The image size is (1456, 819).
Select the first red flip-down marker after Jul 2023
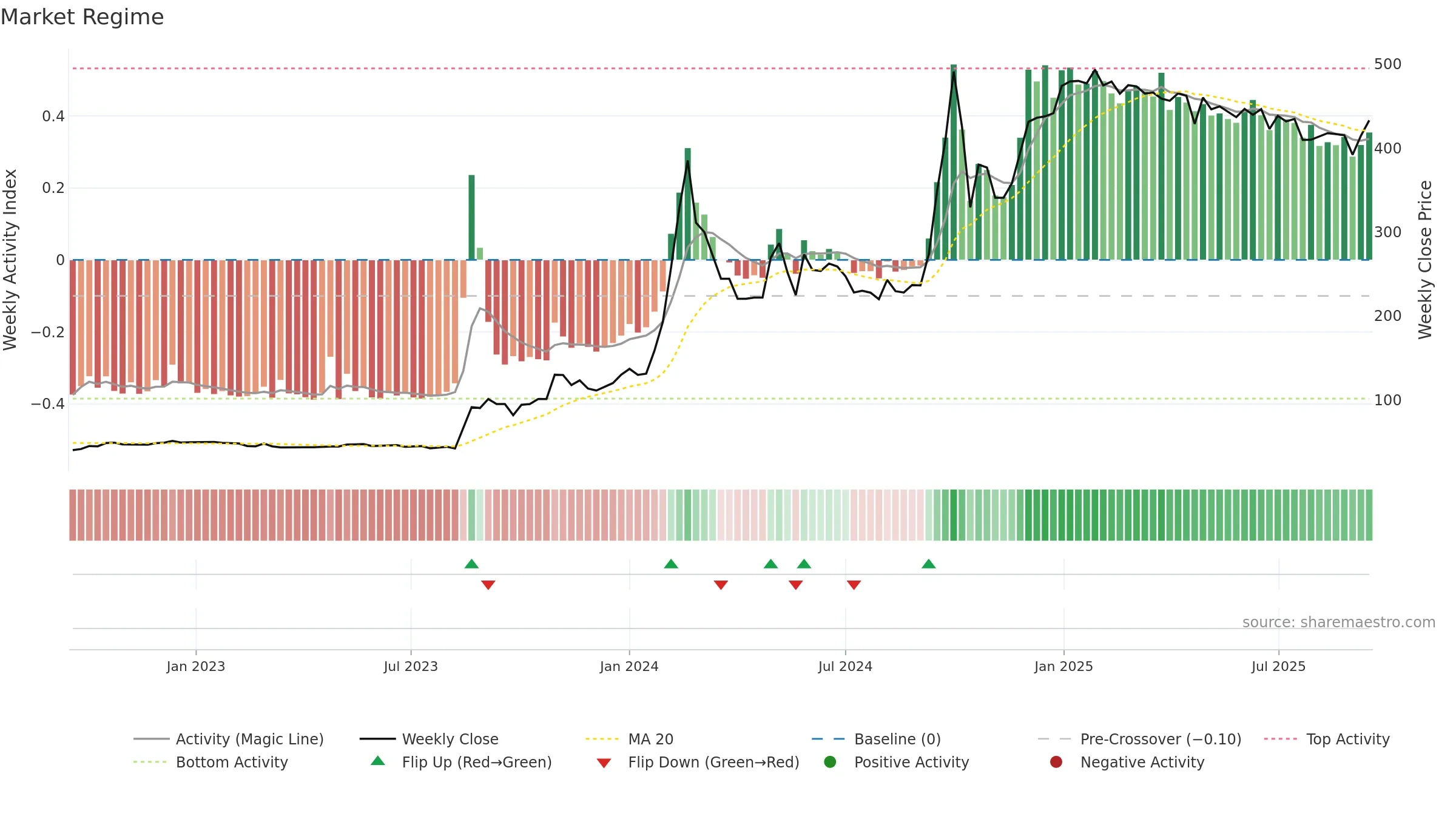coord(488,585)
